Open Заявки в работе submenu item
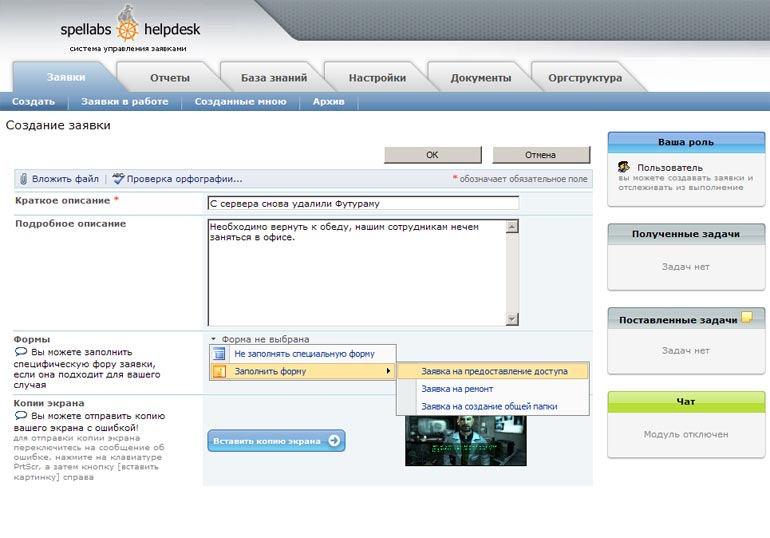770x538 pixels. coord(124,102)
